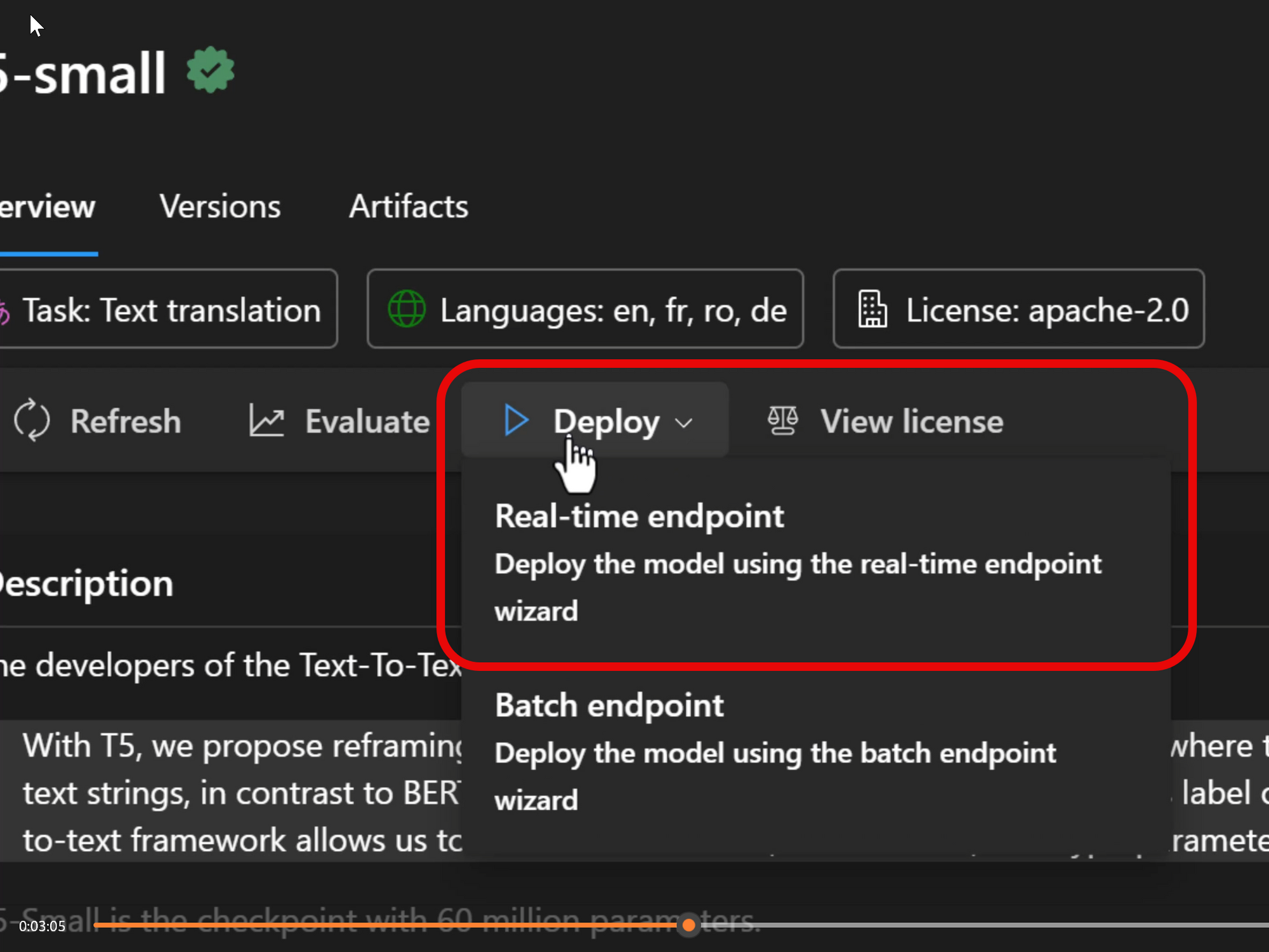1269x952 pixels.
Task: Click the Refresh circular arrows icon
Action: (32, 421)
